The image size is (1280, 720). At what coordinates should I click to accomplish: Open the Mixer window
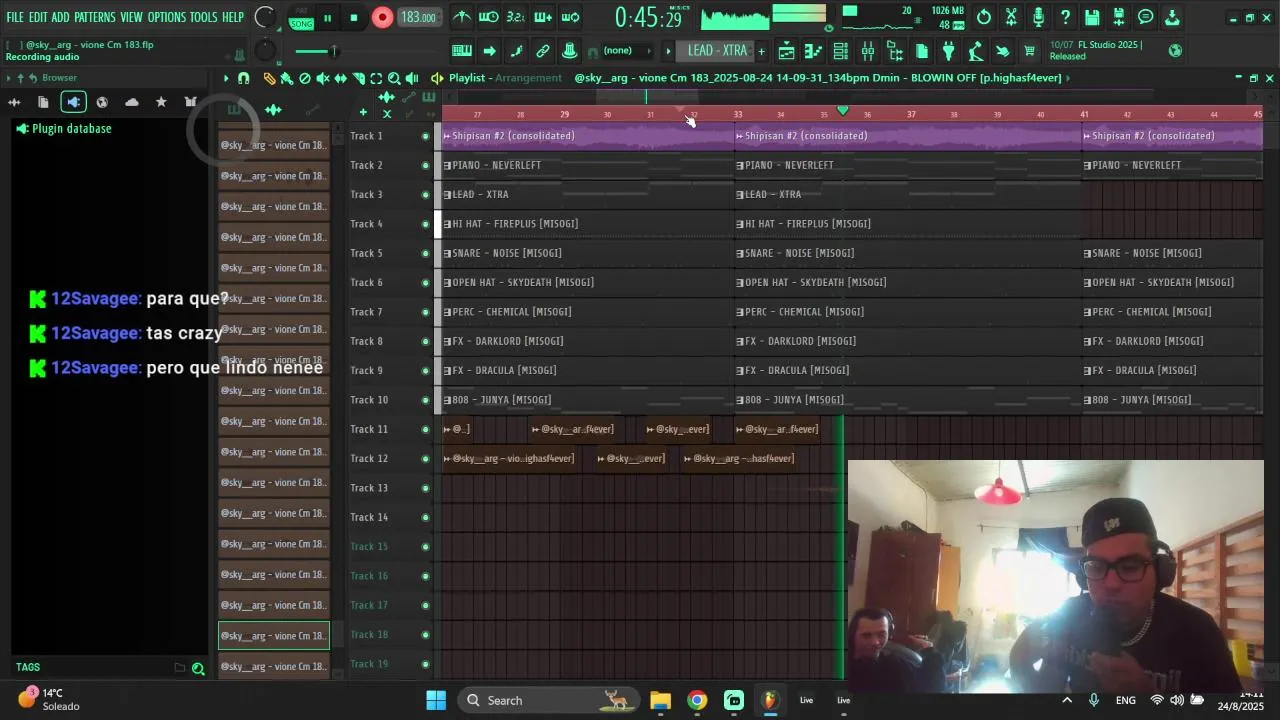tap(868, 51)
